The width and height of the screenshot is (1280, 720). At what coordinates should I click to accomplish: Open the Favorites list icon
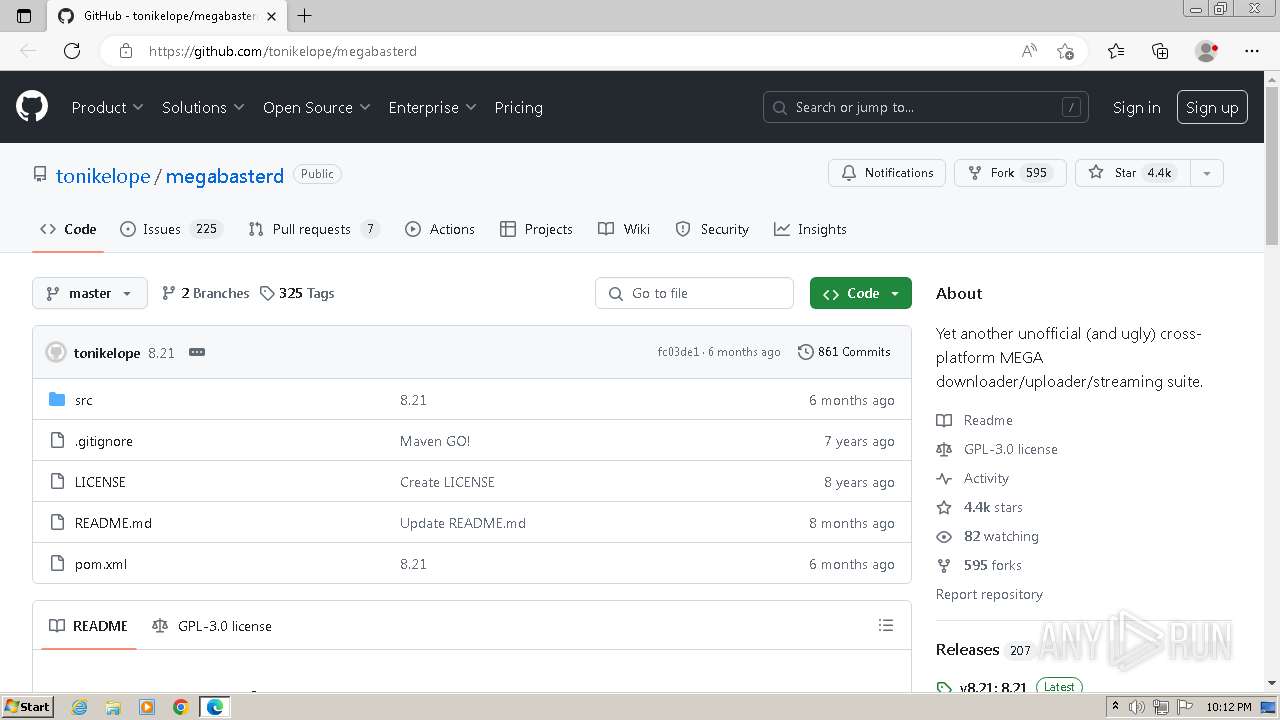[1116, 51]
